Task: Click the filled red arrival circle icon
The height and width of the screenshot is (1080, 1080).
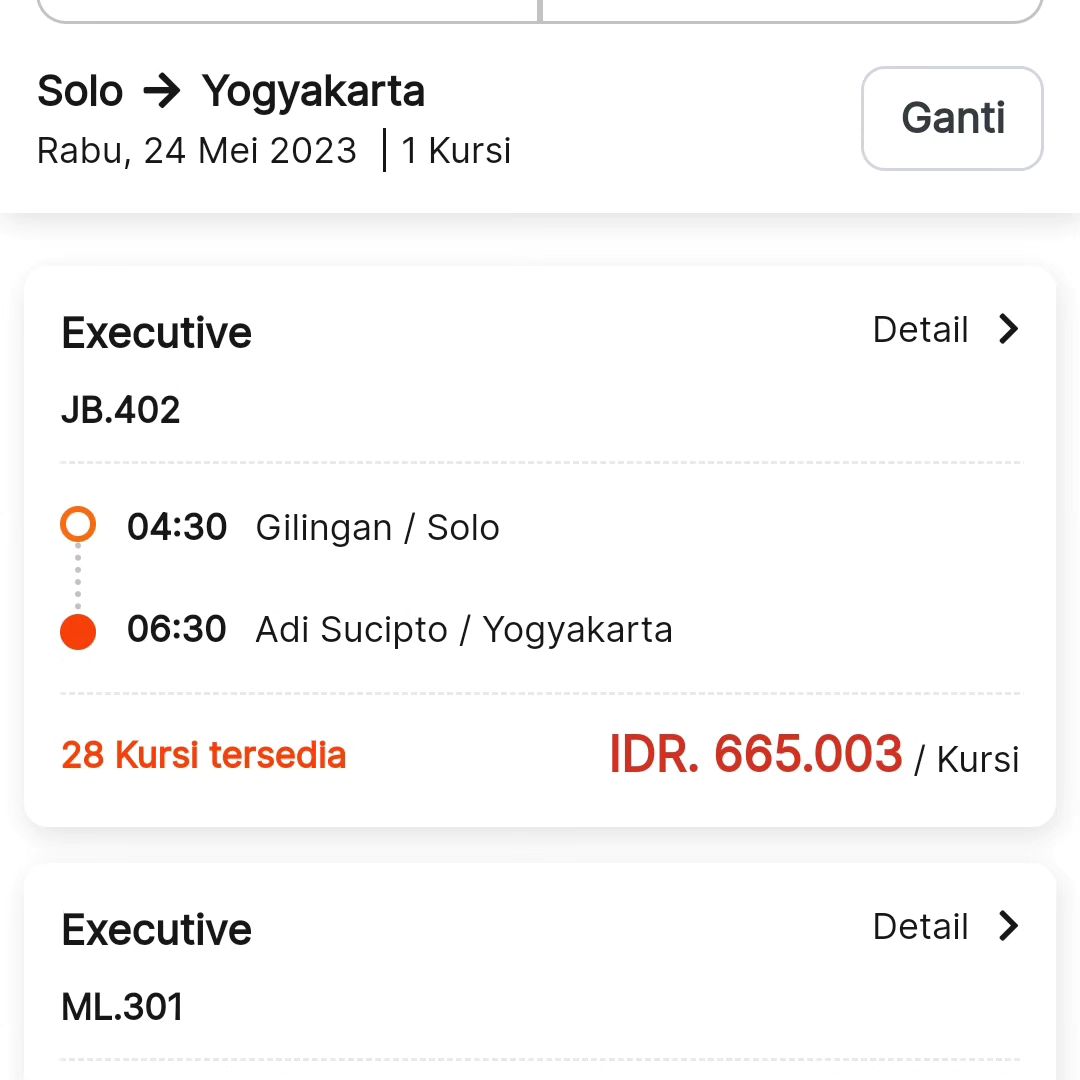Action: [78, 632]
